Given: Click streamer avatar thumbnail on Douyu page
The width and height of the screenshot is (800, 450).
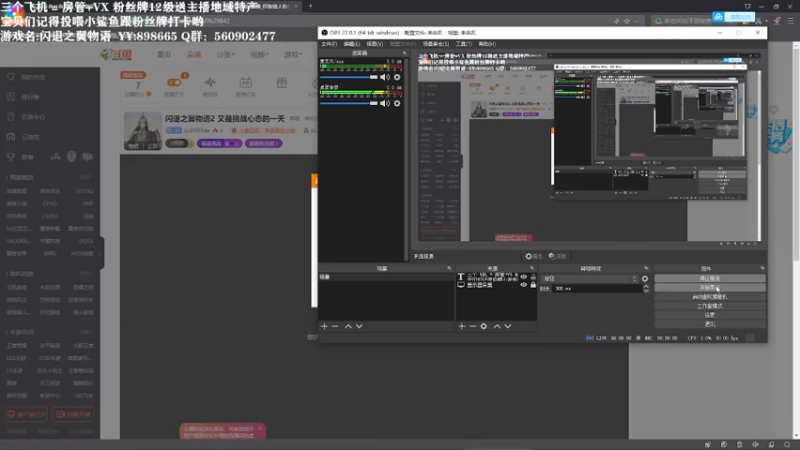Looking at the screenshot, I should (x=142, y=131).
